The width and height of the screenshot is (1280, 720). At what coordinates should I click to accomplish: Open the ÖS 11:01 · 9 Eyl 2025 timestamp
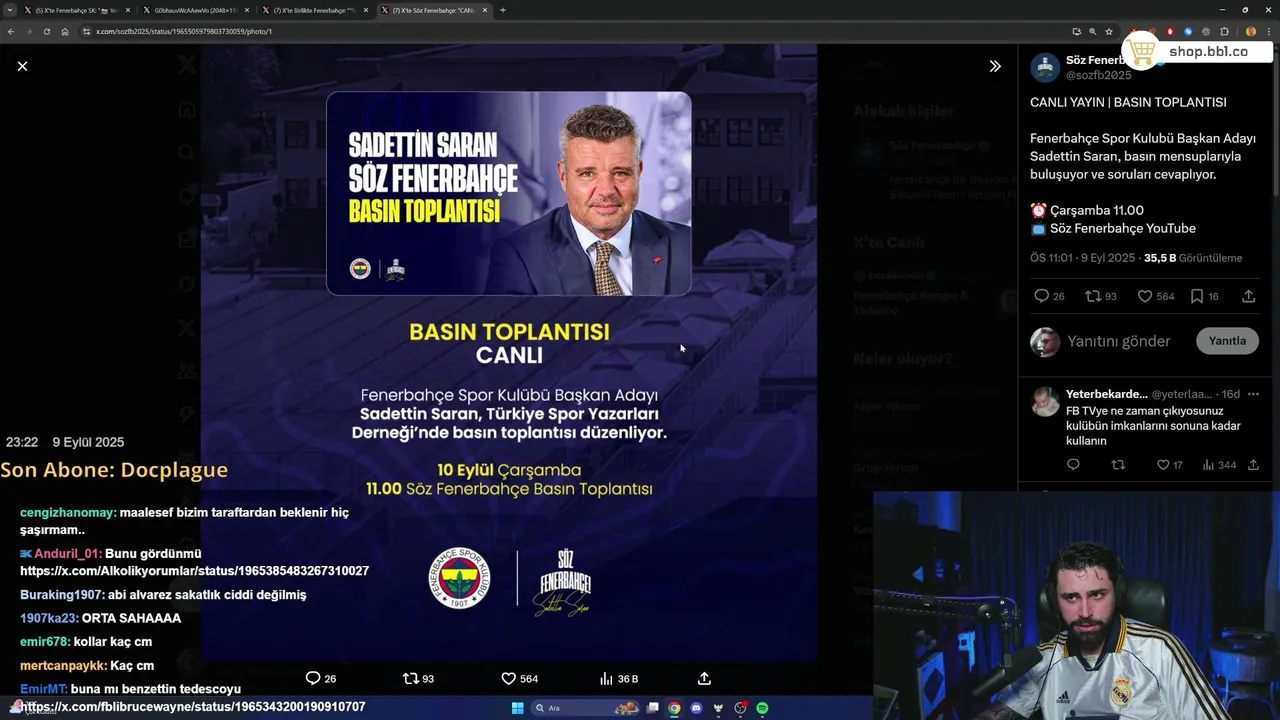1082,258
